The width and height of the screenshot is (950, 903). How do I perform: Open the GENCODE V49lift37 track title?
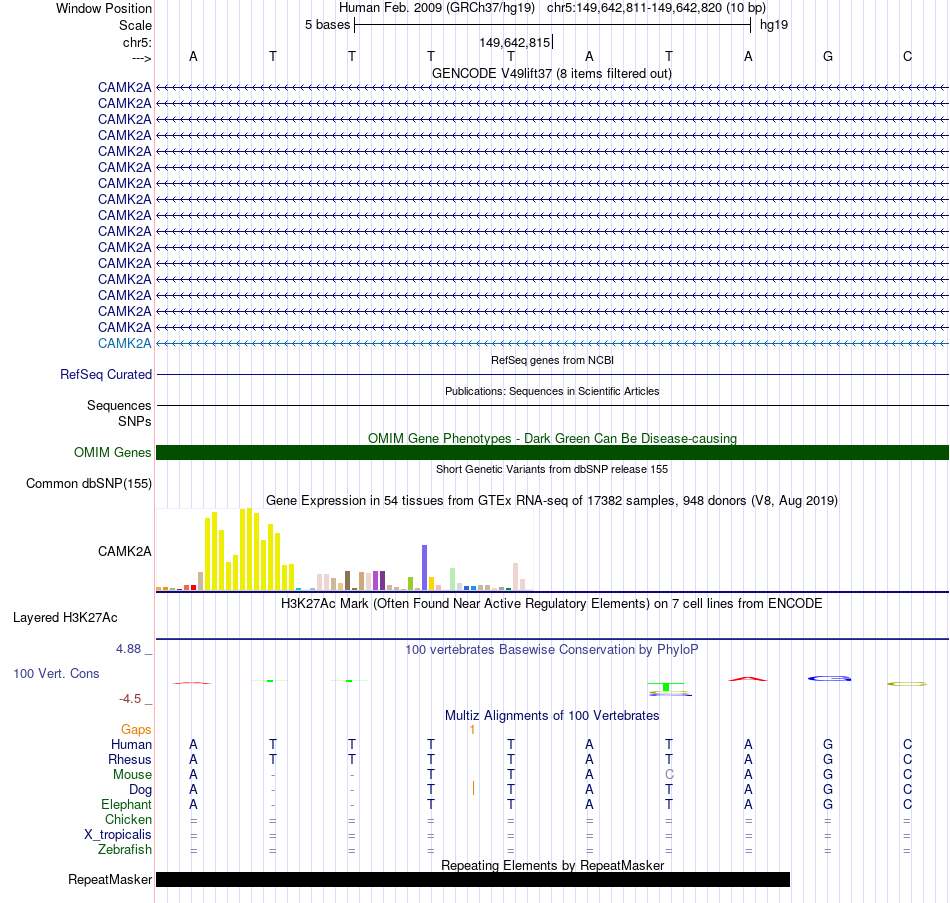click(551, 73)
